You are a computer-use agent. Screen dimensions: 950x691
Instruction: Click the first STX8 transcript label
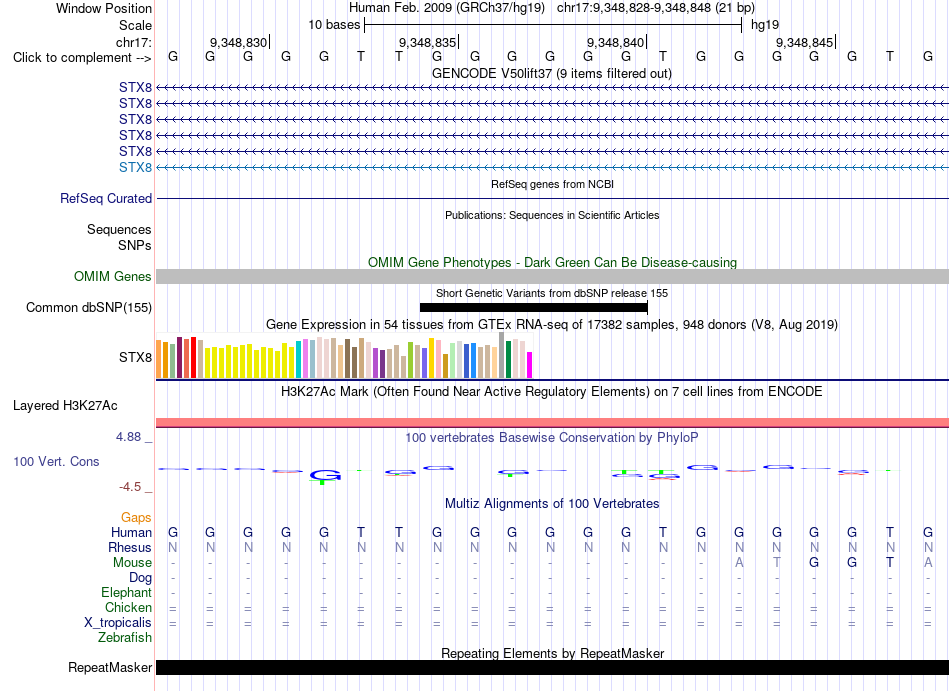pyautogui.click(x=135, y=87)
